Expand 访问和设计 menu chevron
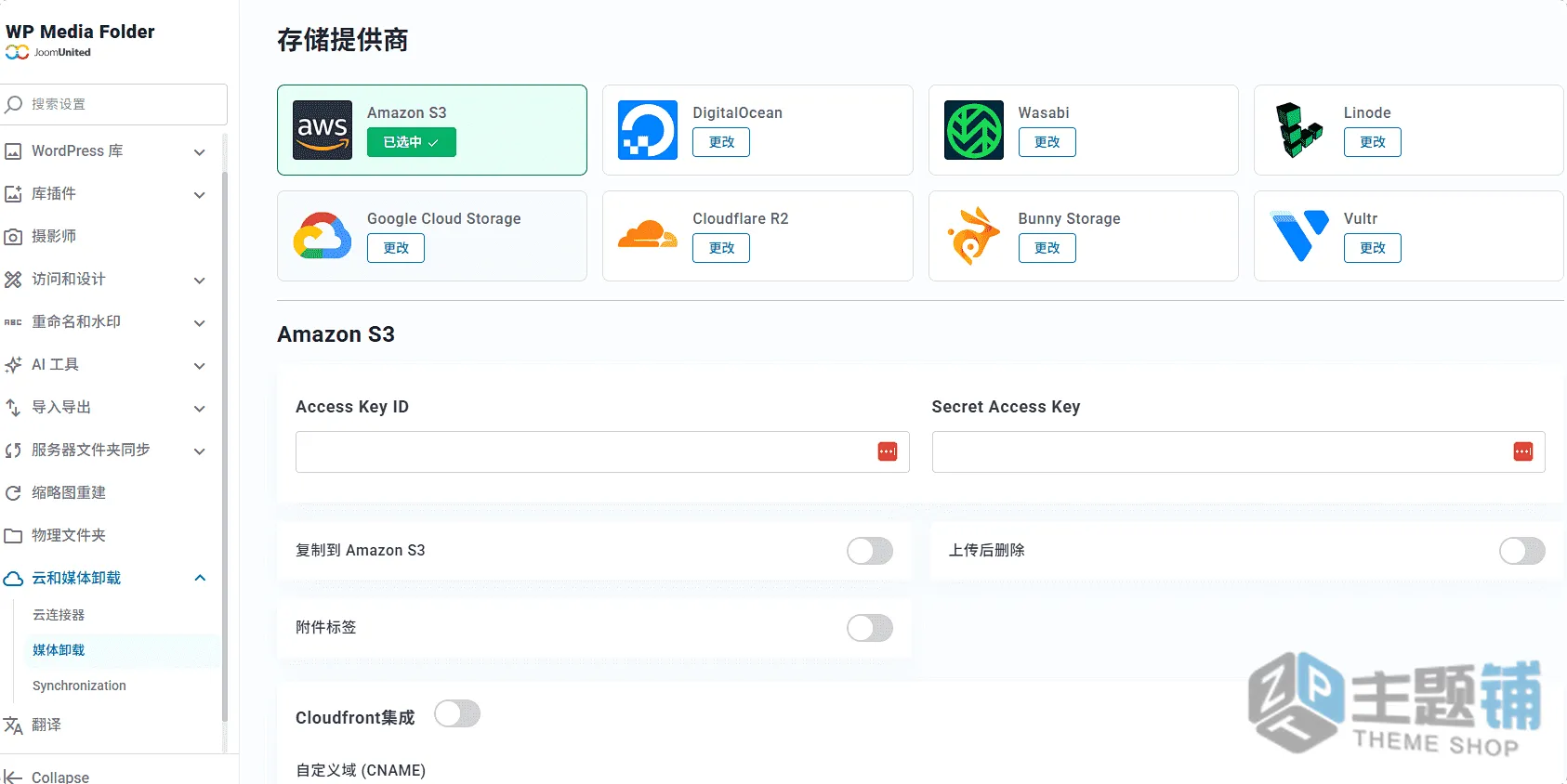 [200, 280]
